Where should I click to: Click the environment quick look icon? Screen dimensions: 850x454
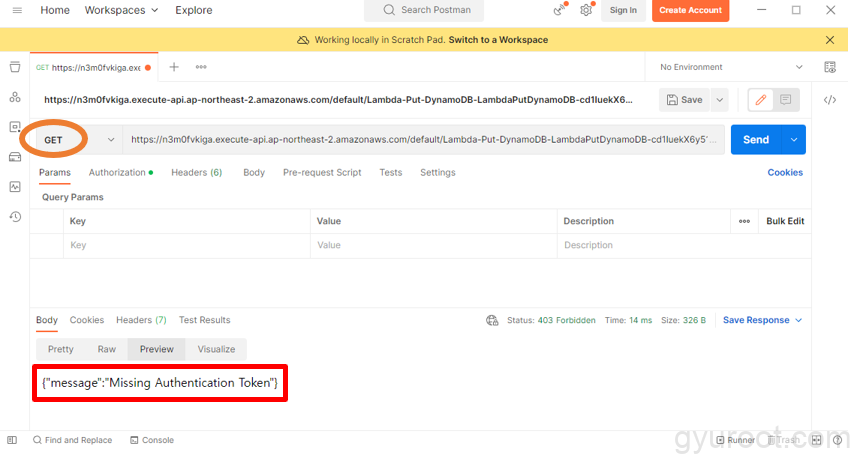[x=830, y=67]
